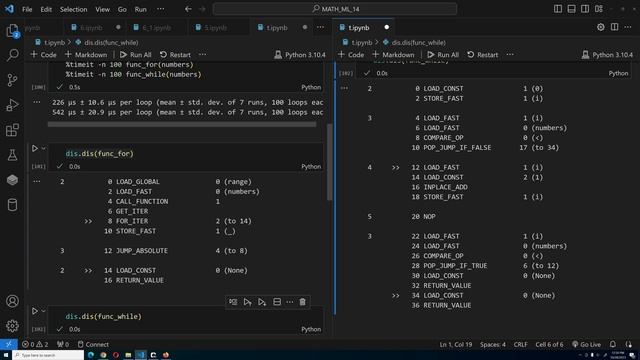Open the Search view in activity bar
Screen dimensions: 640x360
click(x=12, y=55)
